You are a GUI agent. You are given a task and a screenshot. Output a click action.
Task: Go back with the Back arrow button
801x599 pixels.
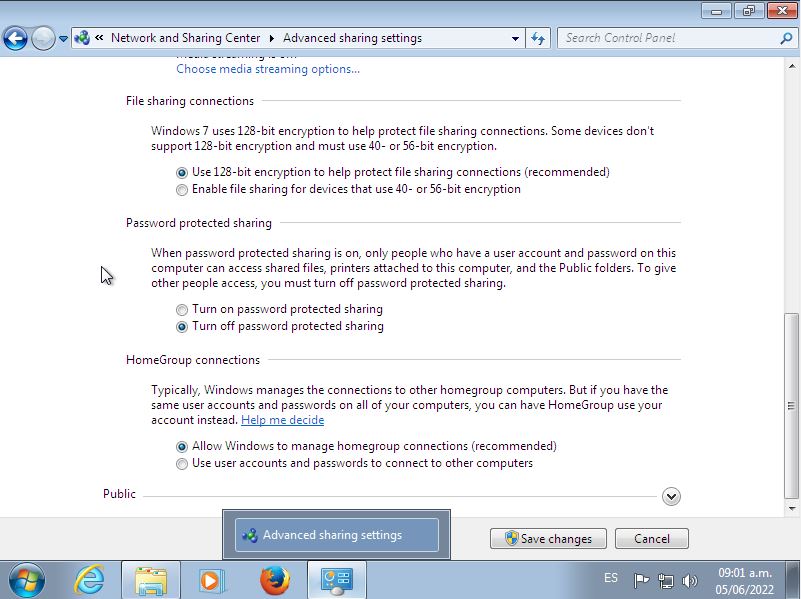pos(15,38)
